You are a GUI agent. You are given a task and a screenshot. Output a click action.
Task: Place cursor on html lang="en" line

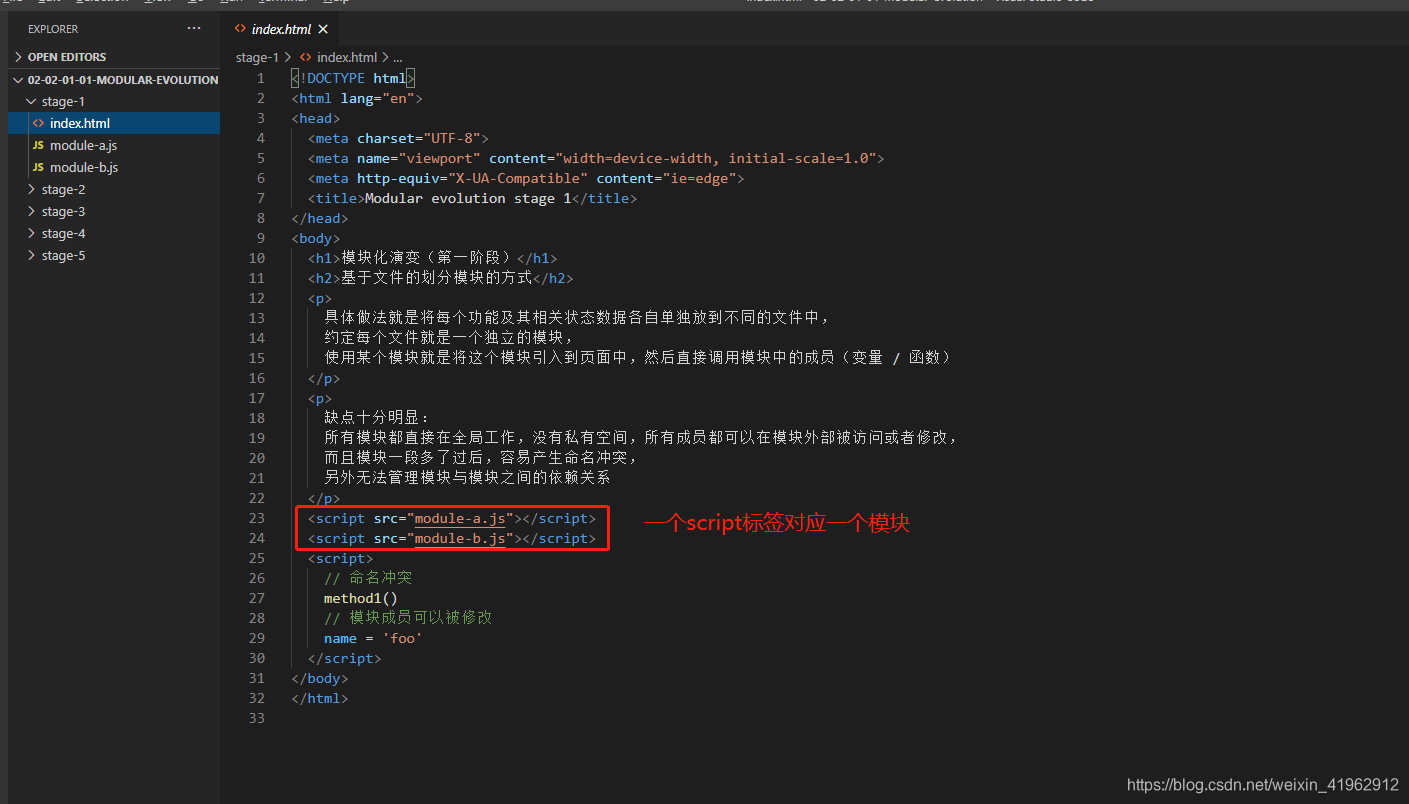(x=357, y=98)
